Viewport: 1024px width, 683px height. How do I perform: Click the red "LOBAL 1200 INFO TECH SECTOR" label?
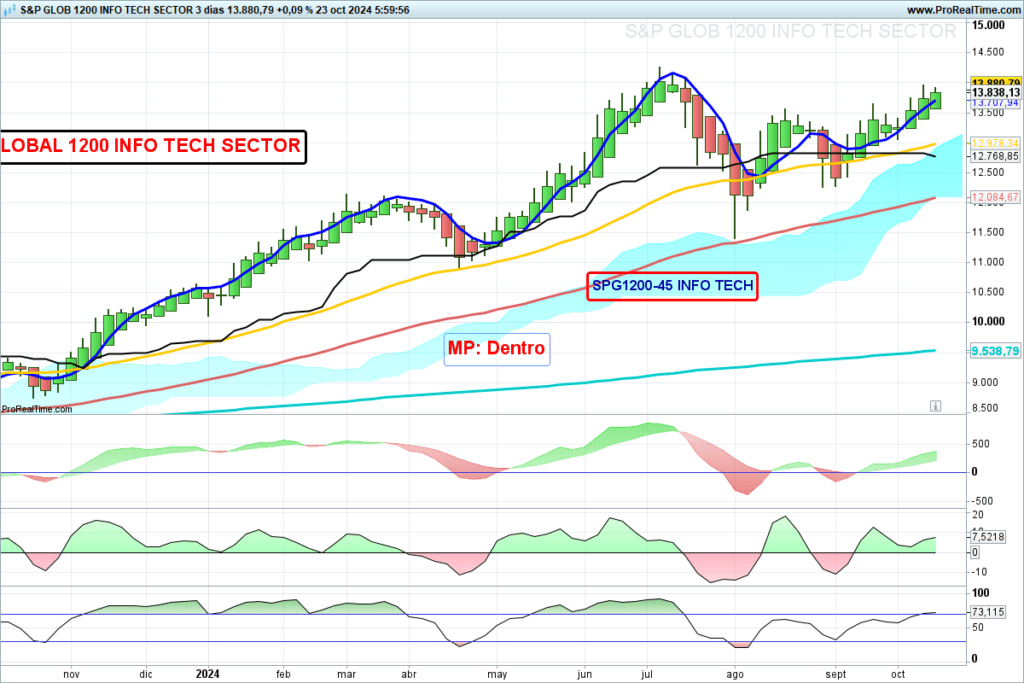[152, 146]
